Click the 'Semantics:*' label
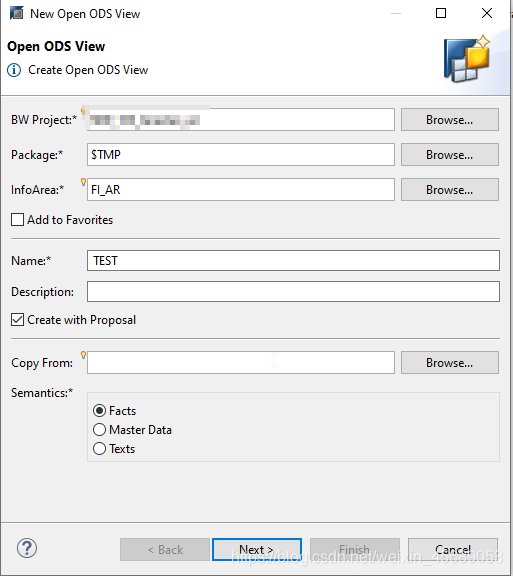Screen dimensions: 513x576 tap(42, 393)
